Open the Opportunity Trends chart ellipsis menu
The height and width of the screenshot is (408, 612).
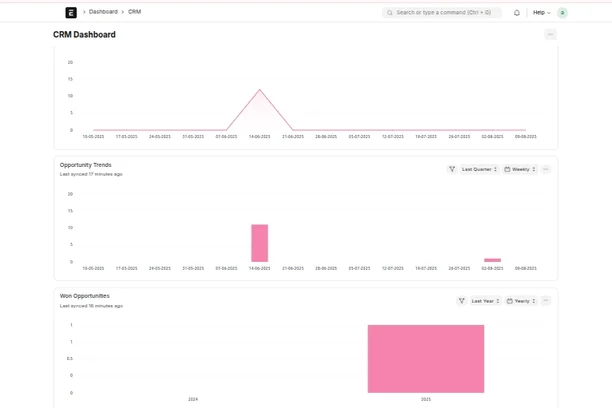546,169
